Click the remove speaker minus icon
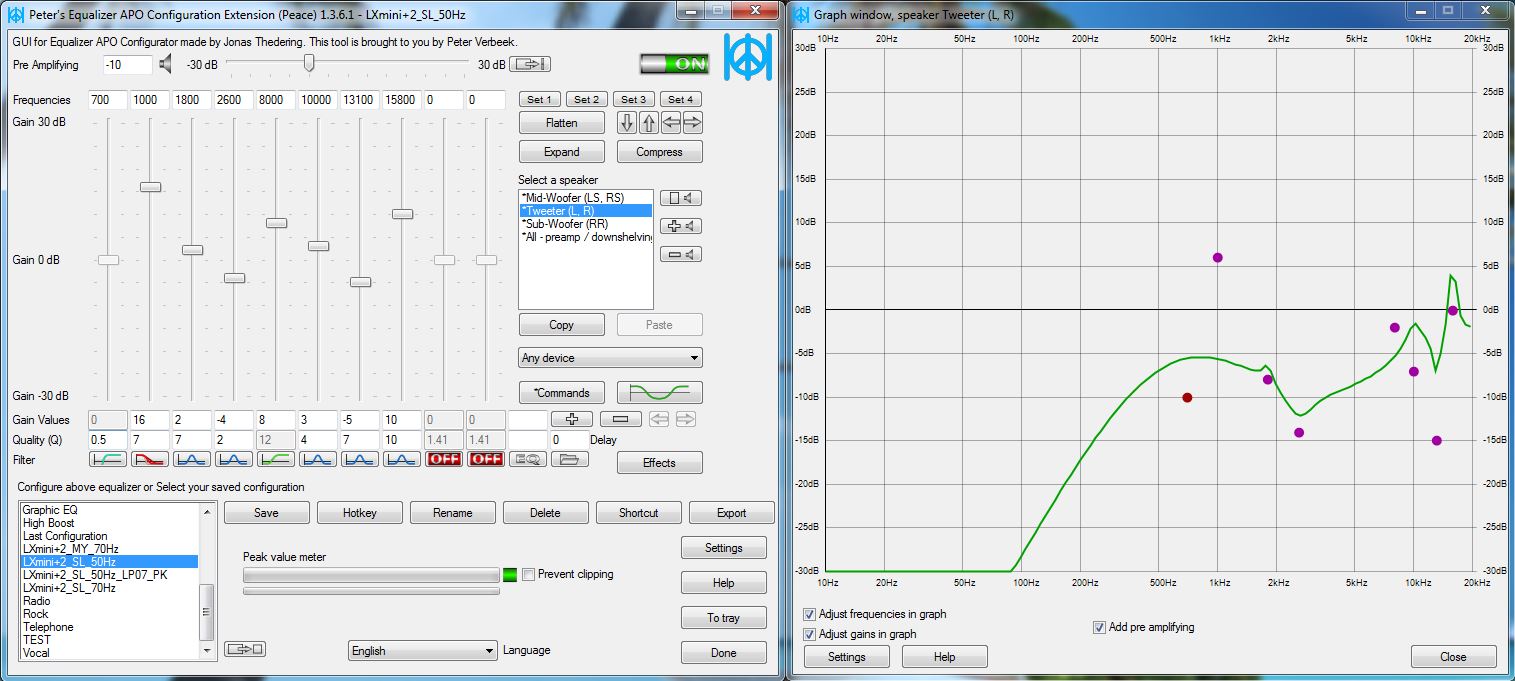Viewport: 1515px width, 681px height. click(x=681, y=254)
